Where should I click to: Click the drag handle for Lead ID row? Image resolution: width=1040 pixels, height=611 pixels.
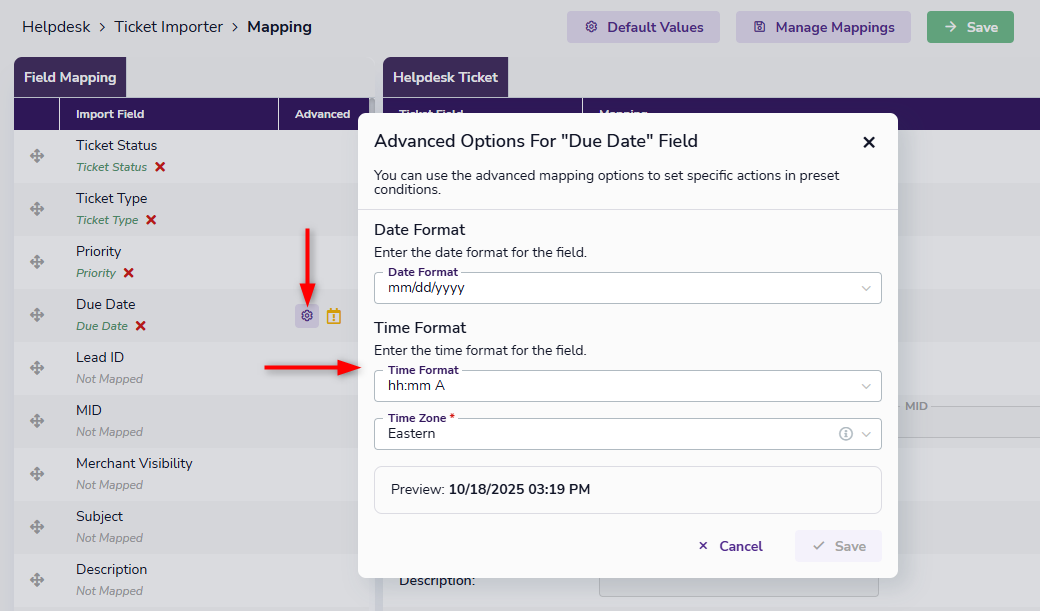[37, 368]
